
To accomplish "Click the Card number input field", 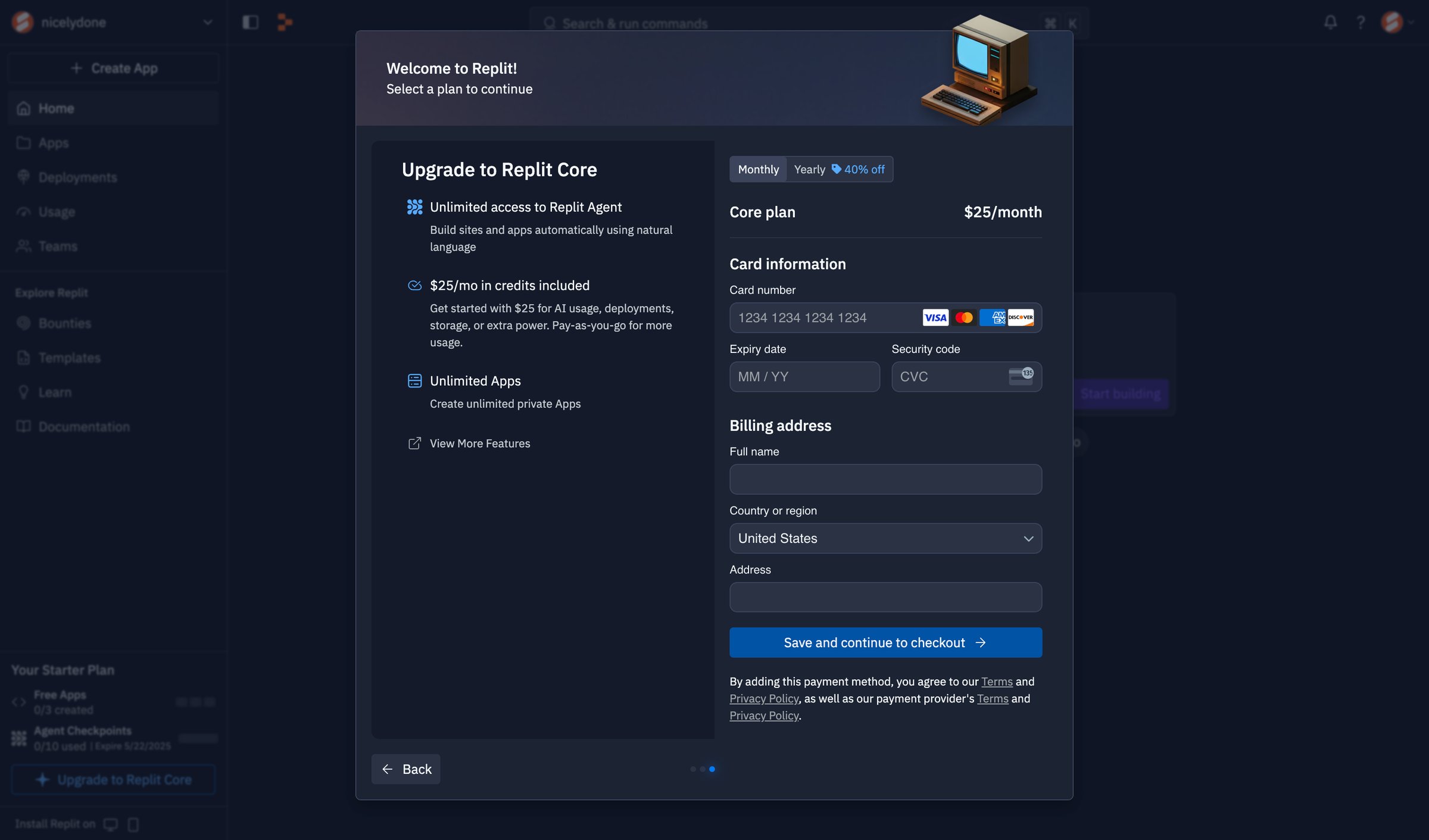I will tap(885, 318).
